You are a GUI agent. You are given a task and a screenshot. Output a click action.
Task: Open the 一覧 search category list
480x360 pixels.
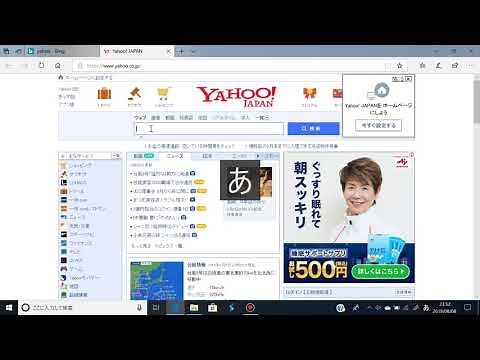[263, 118]
